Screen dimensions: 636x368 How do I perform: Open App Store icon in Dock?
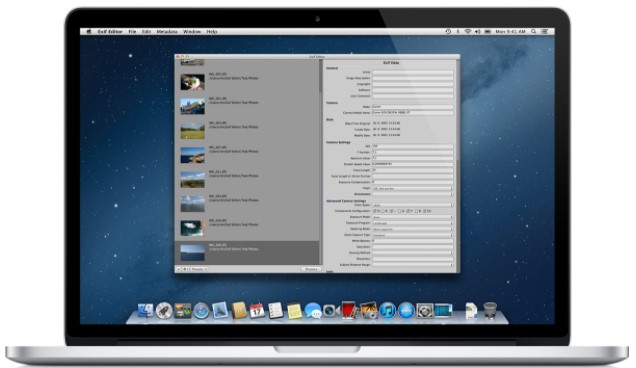(406, 311)
